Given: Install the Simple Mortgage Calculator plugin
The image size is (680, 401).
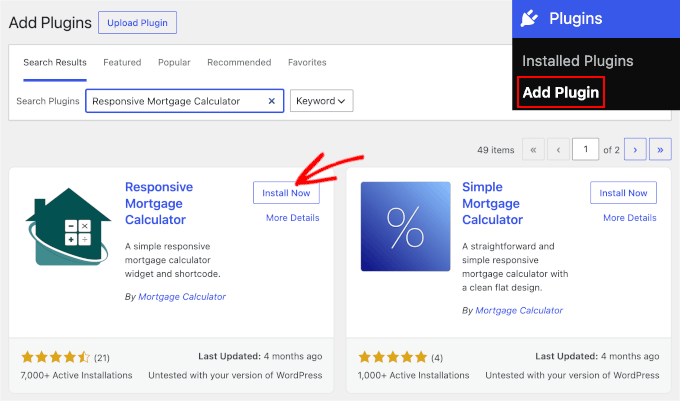Looking at the screenshot, I should pyautogui.click(x=623, y=193).
